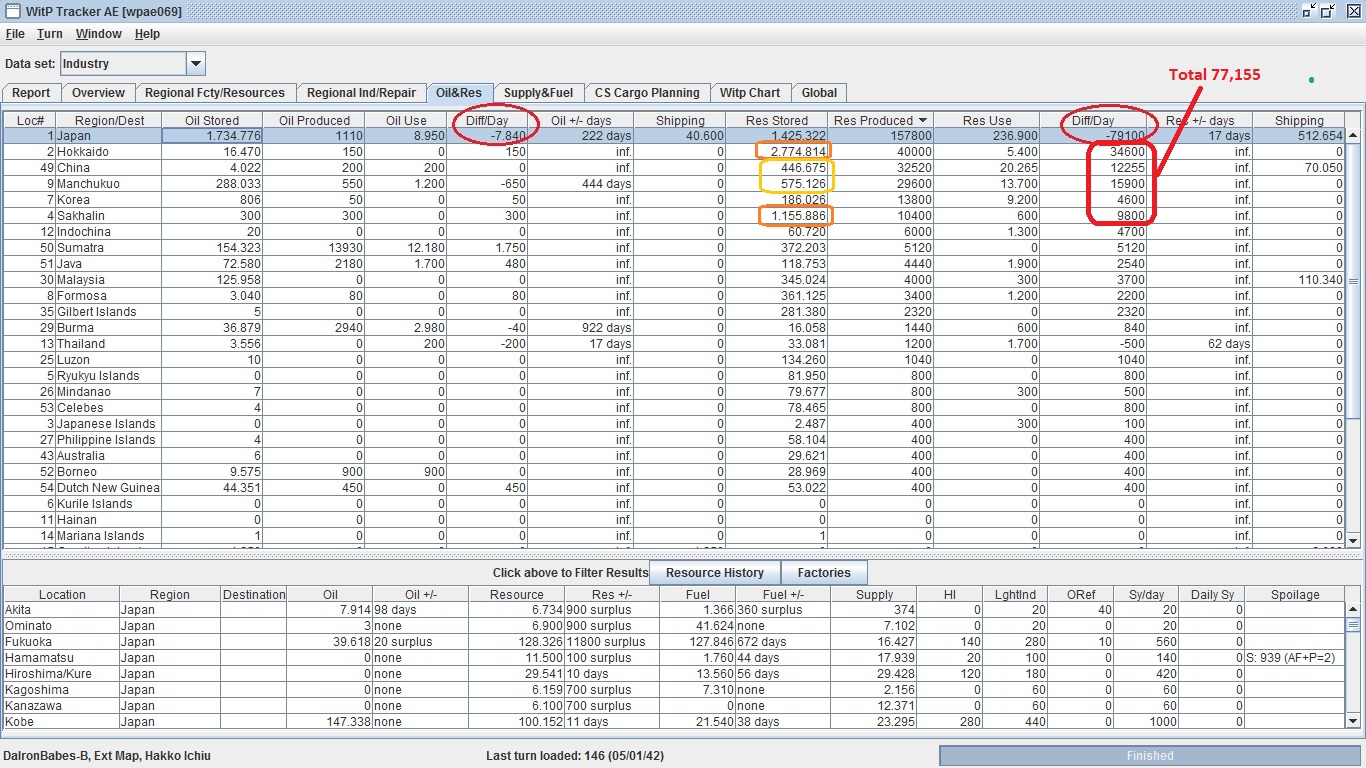Click the Factories button
The width and height of the screenshot is (1366, 768).
[x=824, y=573]
